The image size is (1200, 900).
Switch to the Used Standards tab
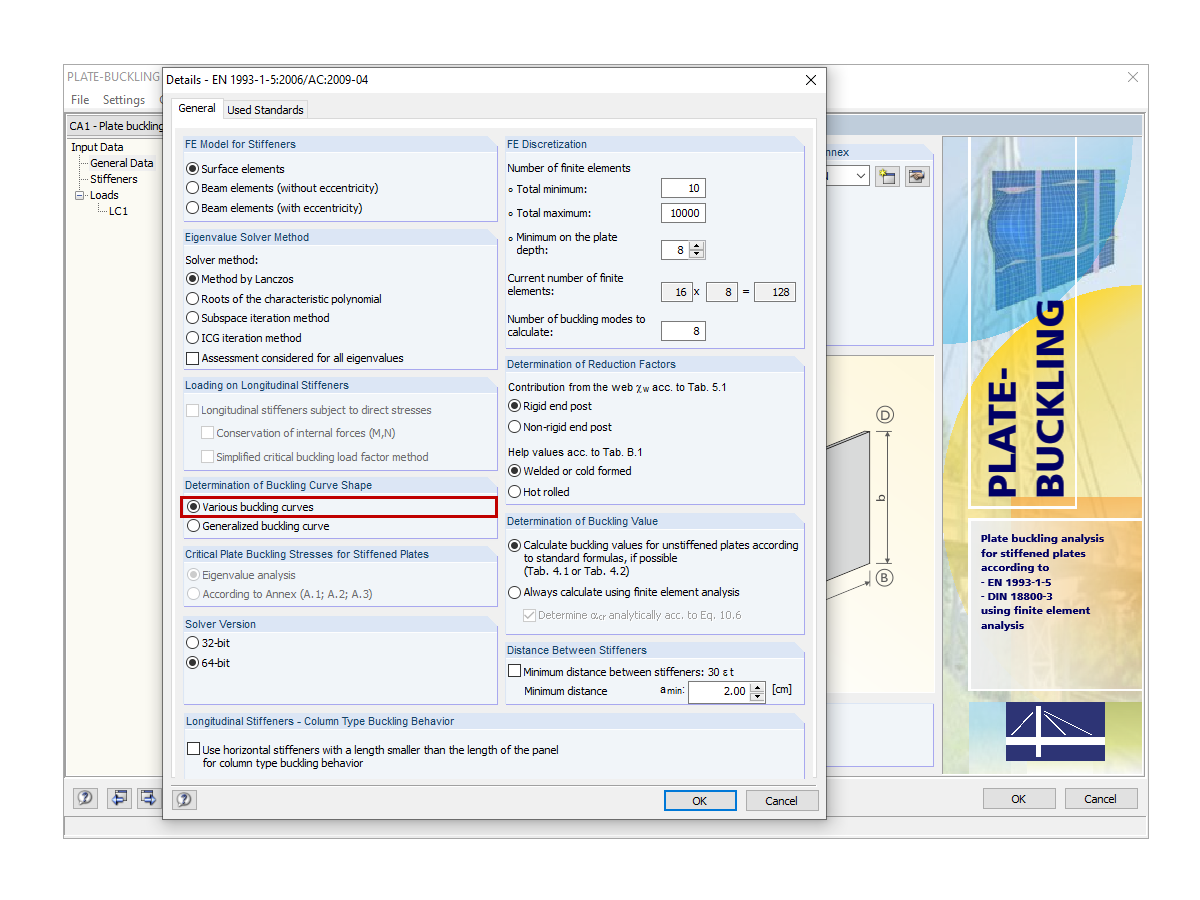point(264,108)
